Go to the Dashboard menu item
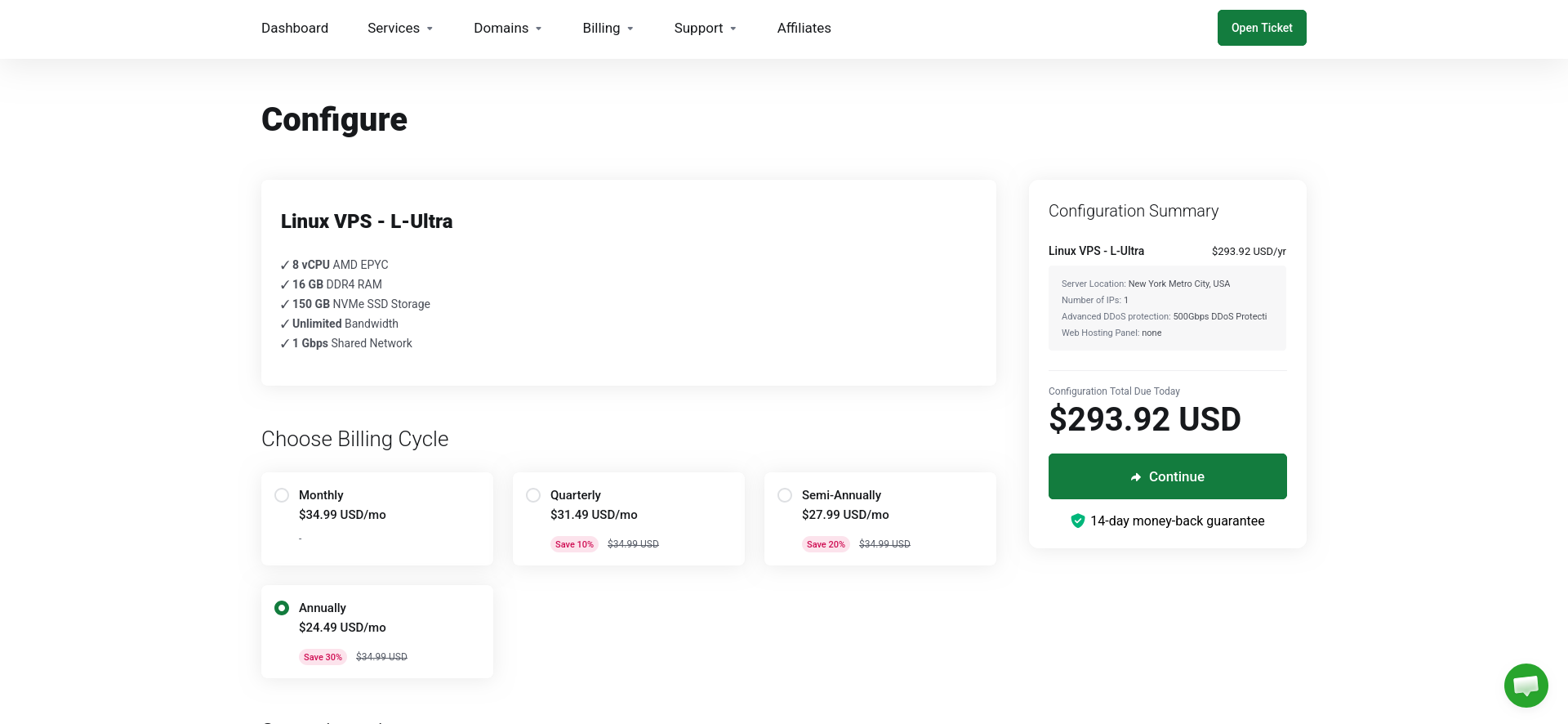The height and width of the screenshot is (724, 1568). [295, 28]
